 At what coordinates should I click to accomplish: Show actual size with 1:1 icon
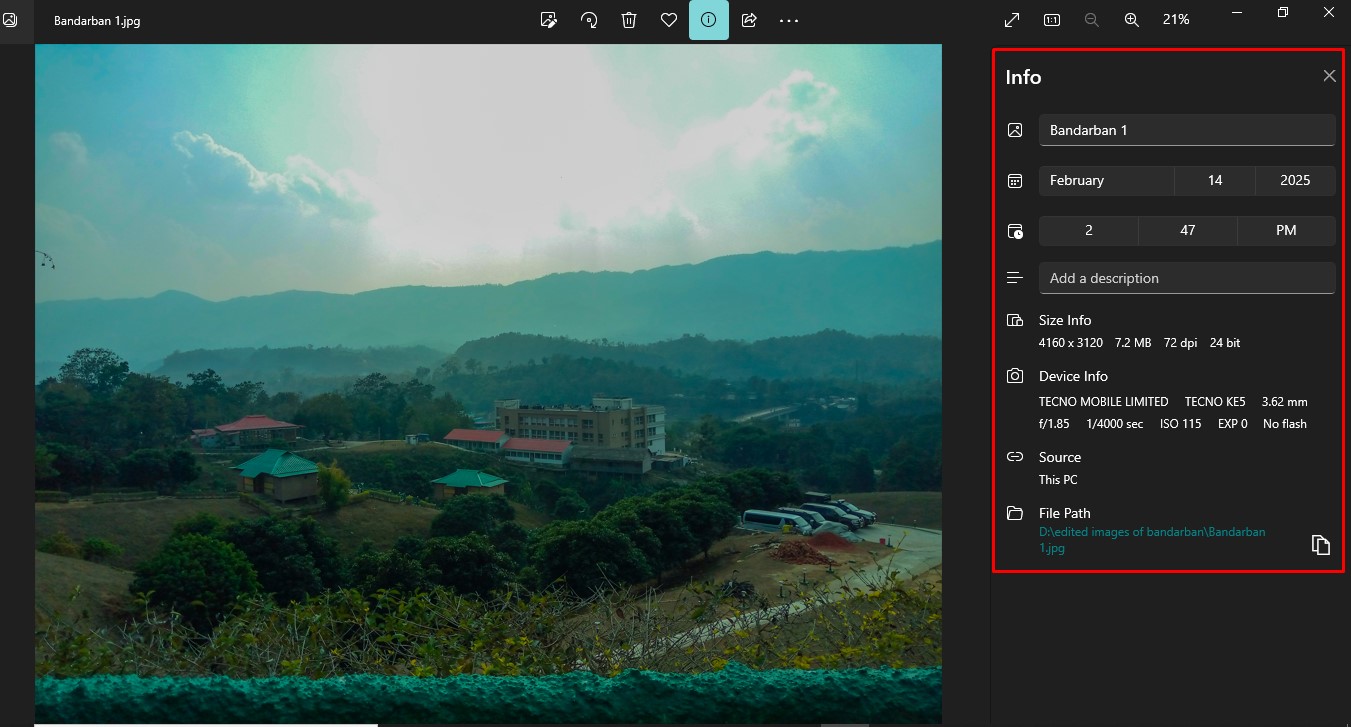1052,20
